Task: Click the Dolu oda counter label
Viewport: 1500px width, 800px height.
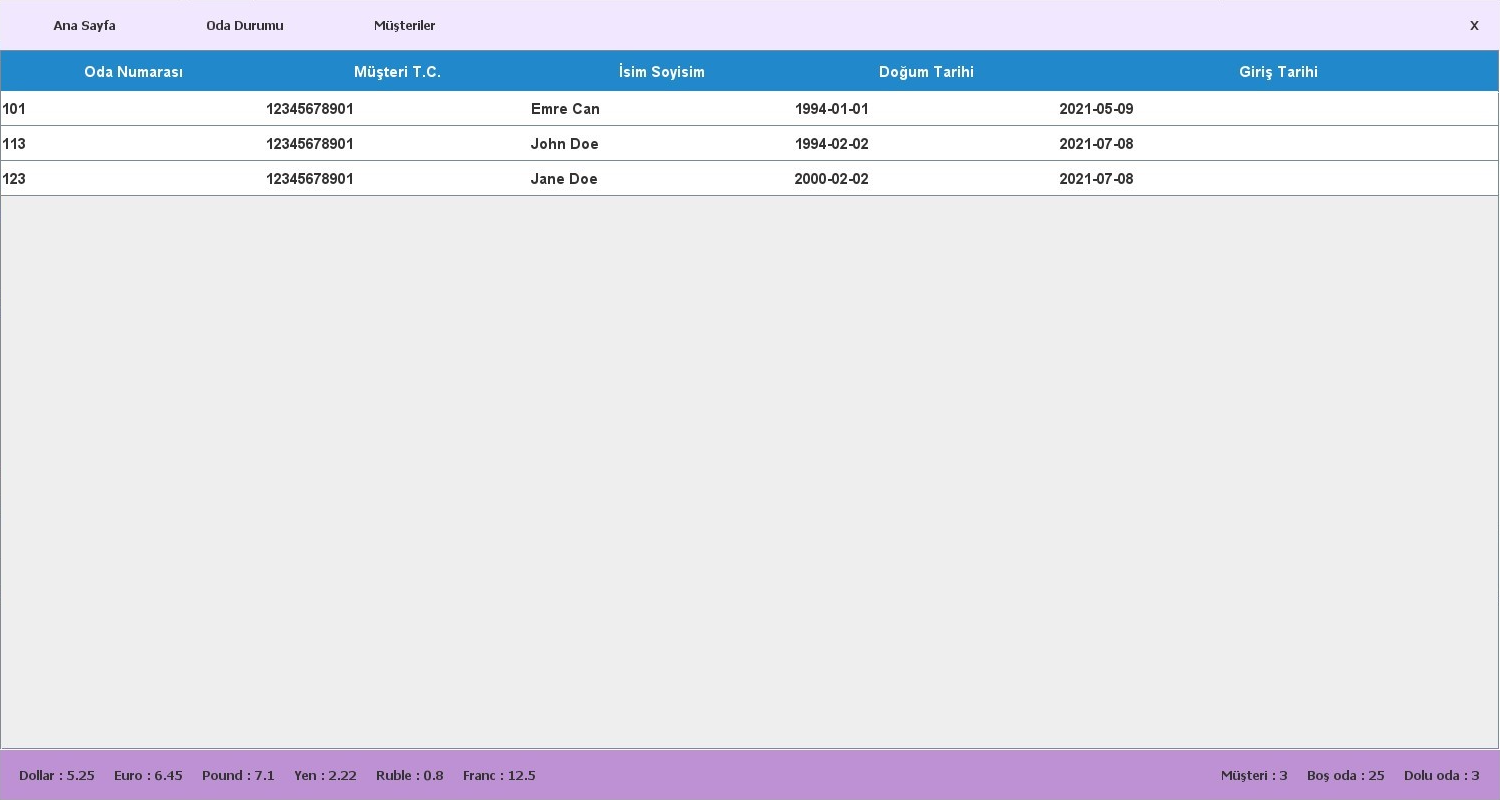Action: (1441, 775)
